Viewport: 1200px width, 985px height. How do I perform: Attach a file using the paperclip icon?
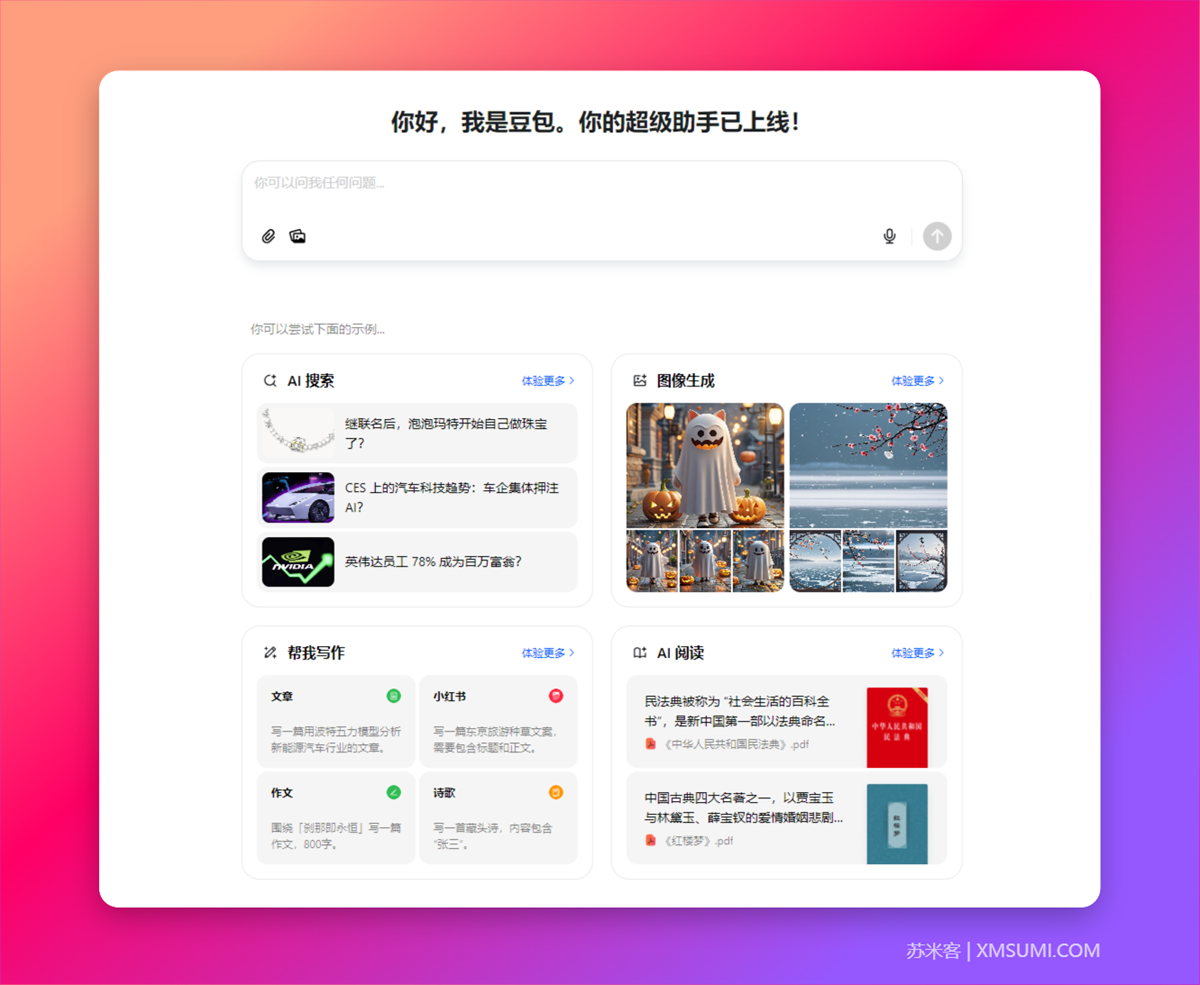(268, 236)
